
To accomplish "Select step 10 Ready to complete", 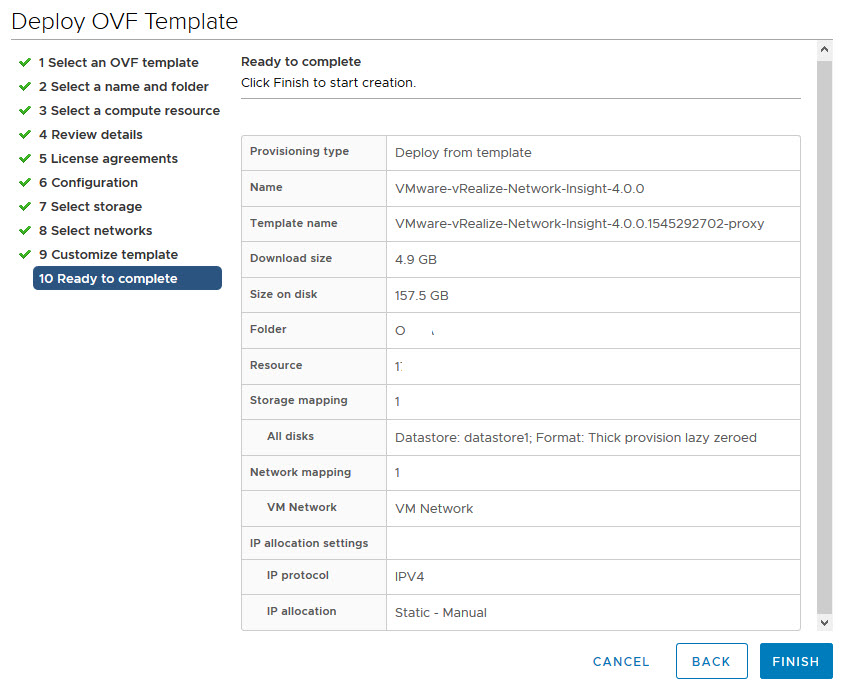I will 127,279.
